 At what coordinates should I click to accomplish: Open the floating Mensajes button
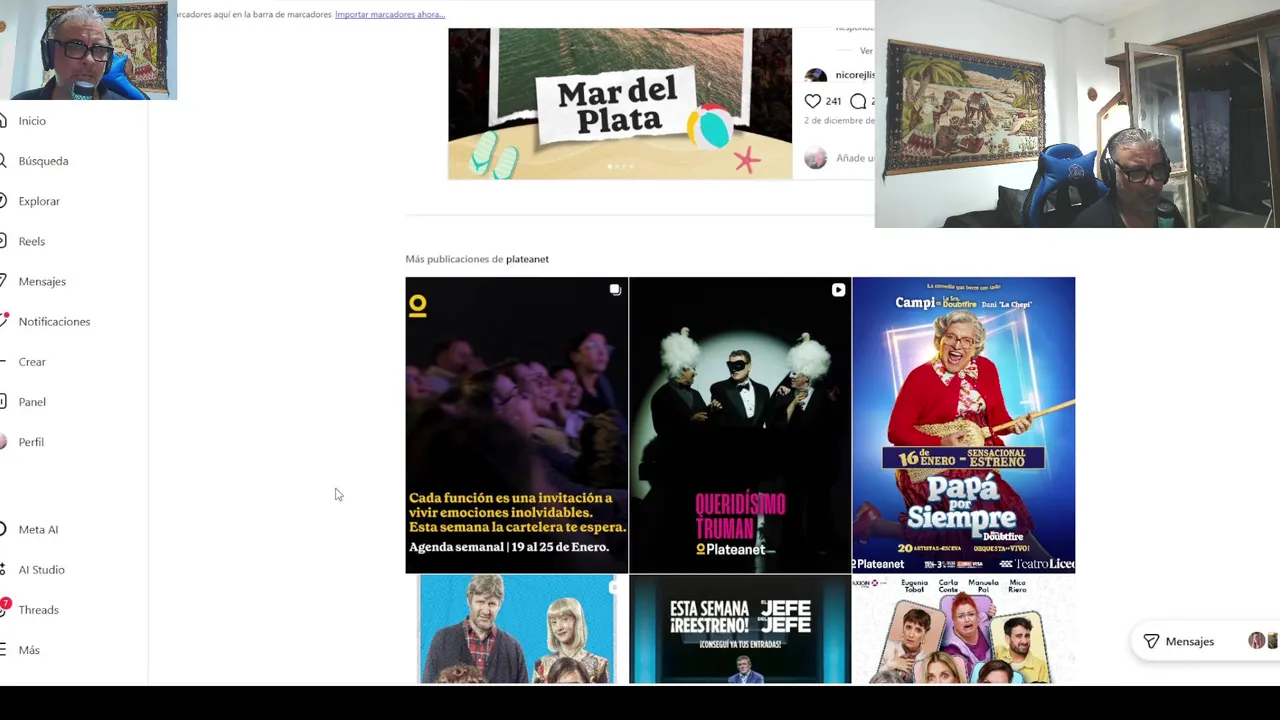[x=1205, y=641]
